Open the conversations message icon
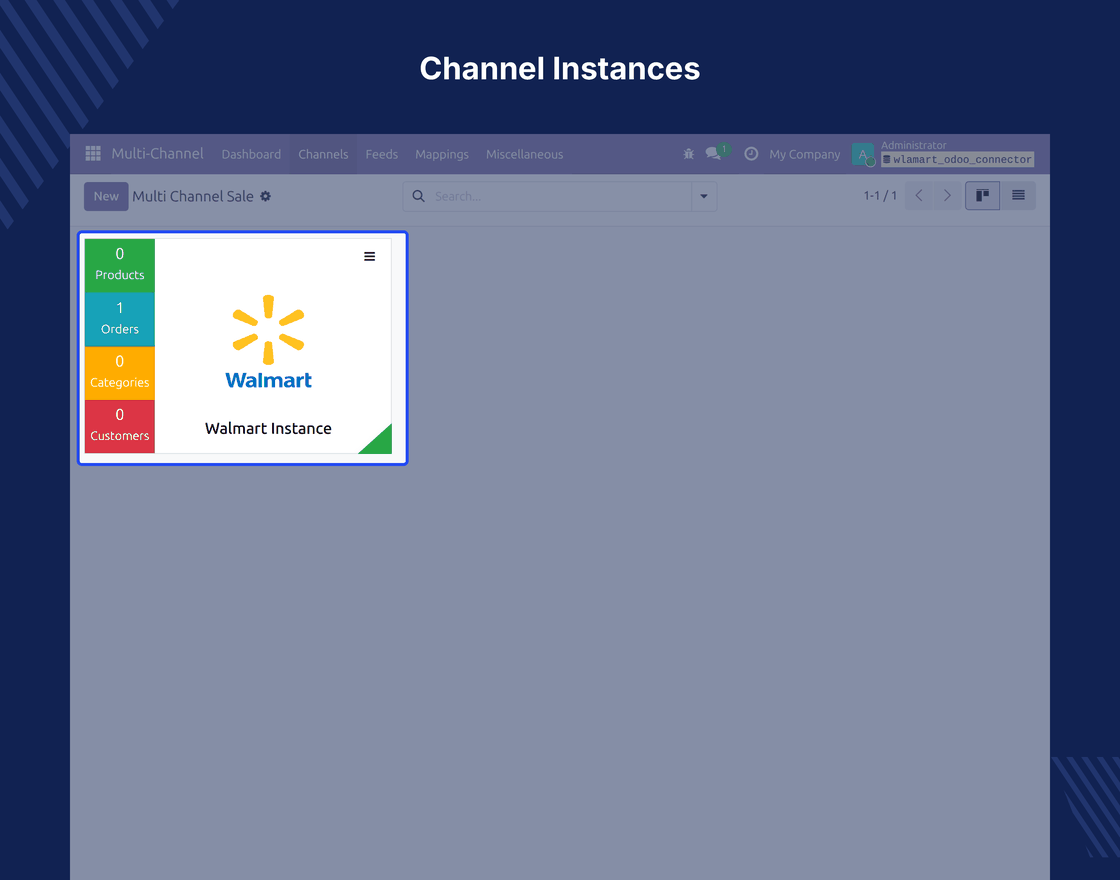1120x880 pixels. pyautogui.click(x=714, y=153)
